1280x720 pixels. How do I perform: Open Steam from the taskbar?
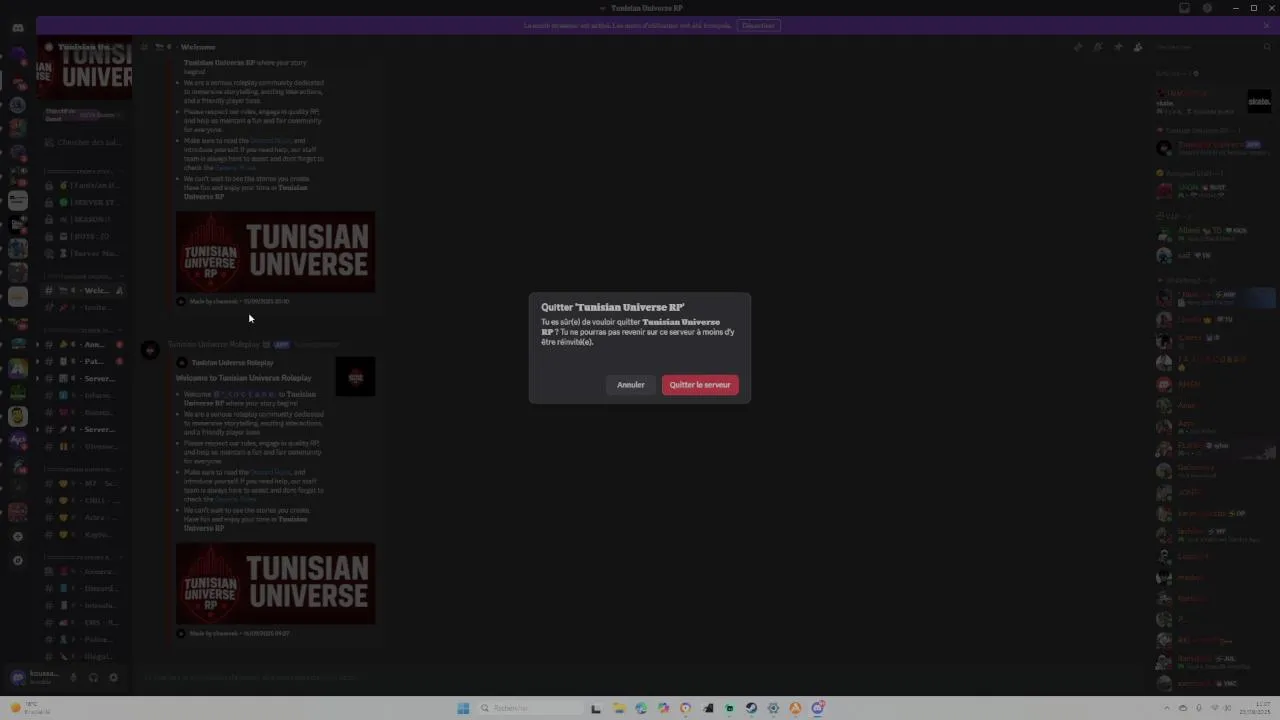pos(751,708)
